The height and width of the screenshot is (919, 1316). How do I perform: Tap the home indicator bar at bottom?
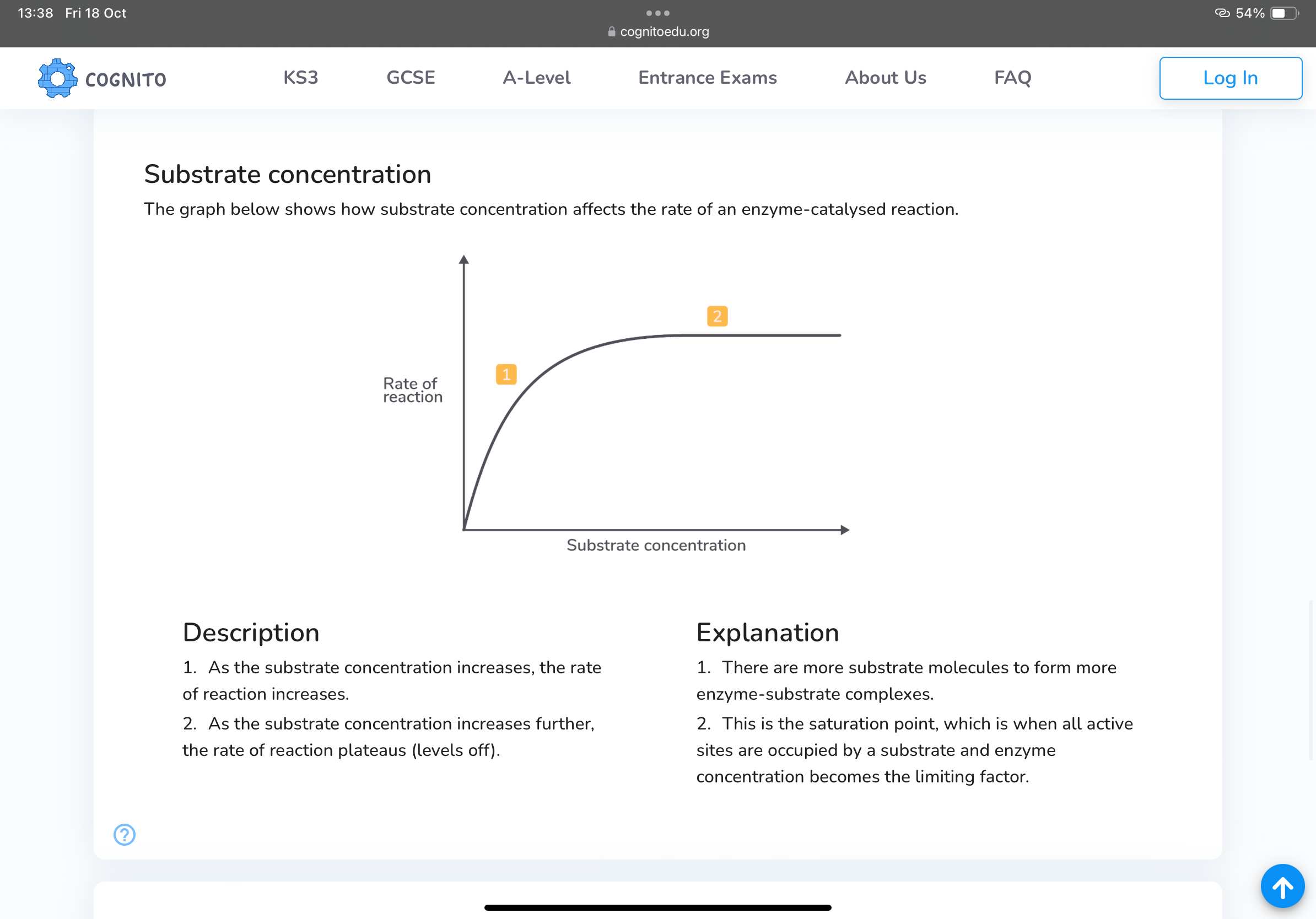657,907
